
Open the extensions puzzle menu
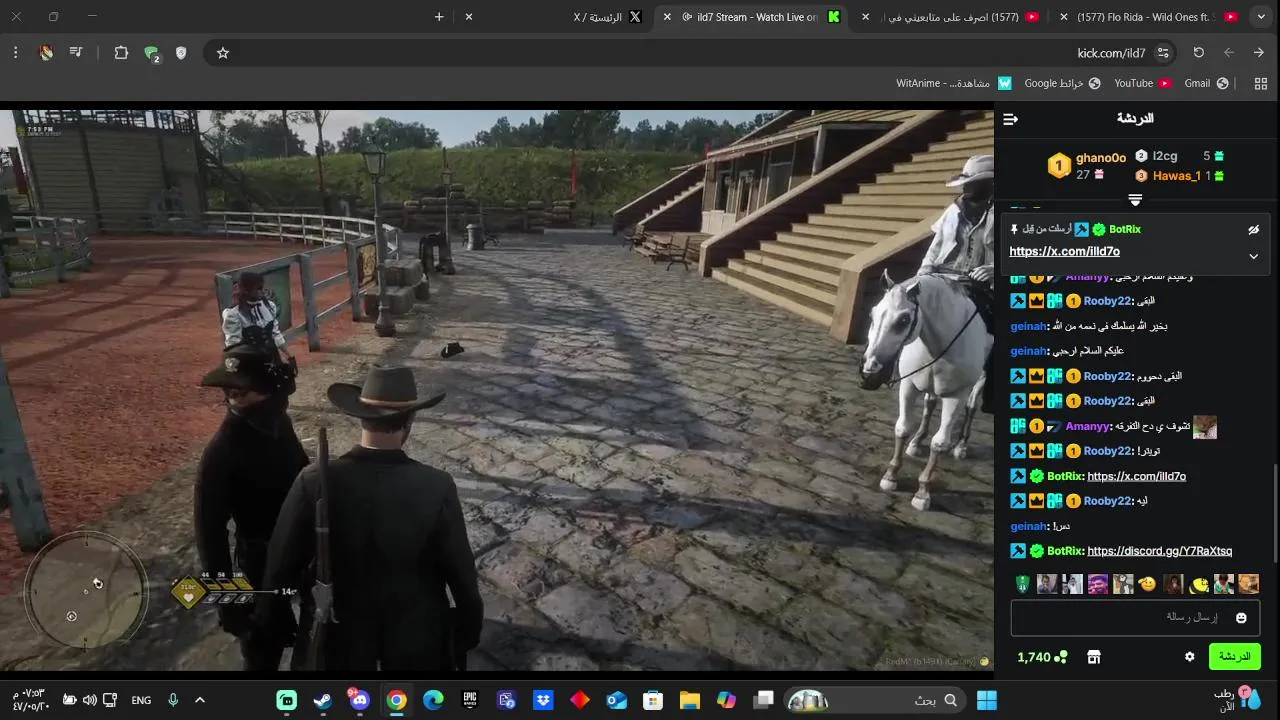coord(121,53)
